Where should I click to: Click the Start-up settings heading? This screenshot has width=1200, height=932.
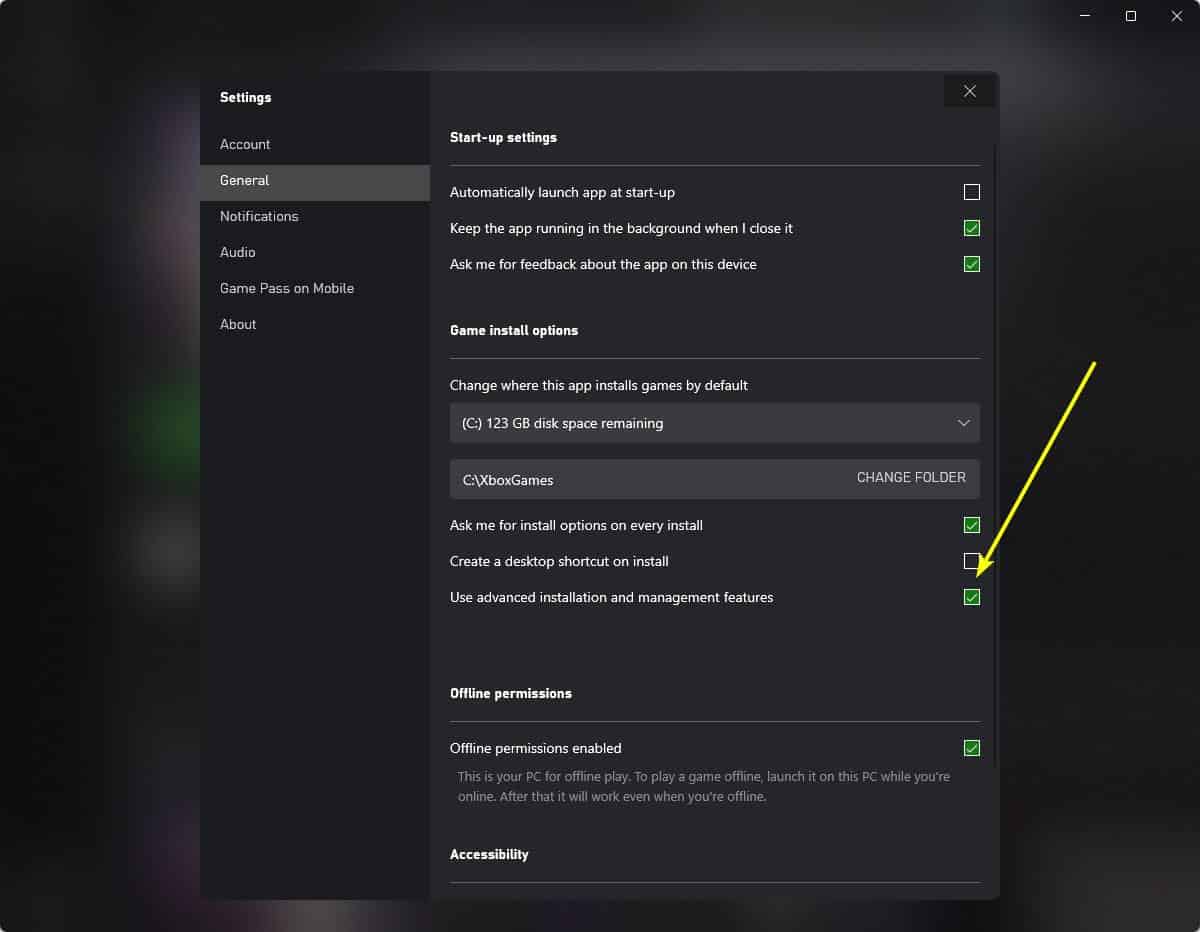[503, 137]
